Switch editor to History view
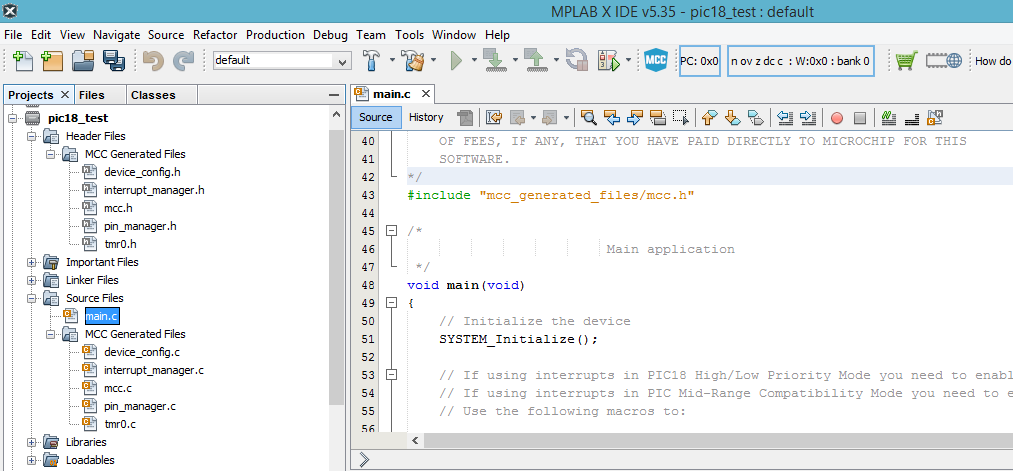The image size is (1013, 471). (426, 118)
